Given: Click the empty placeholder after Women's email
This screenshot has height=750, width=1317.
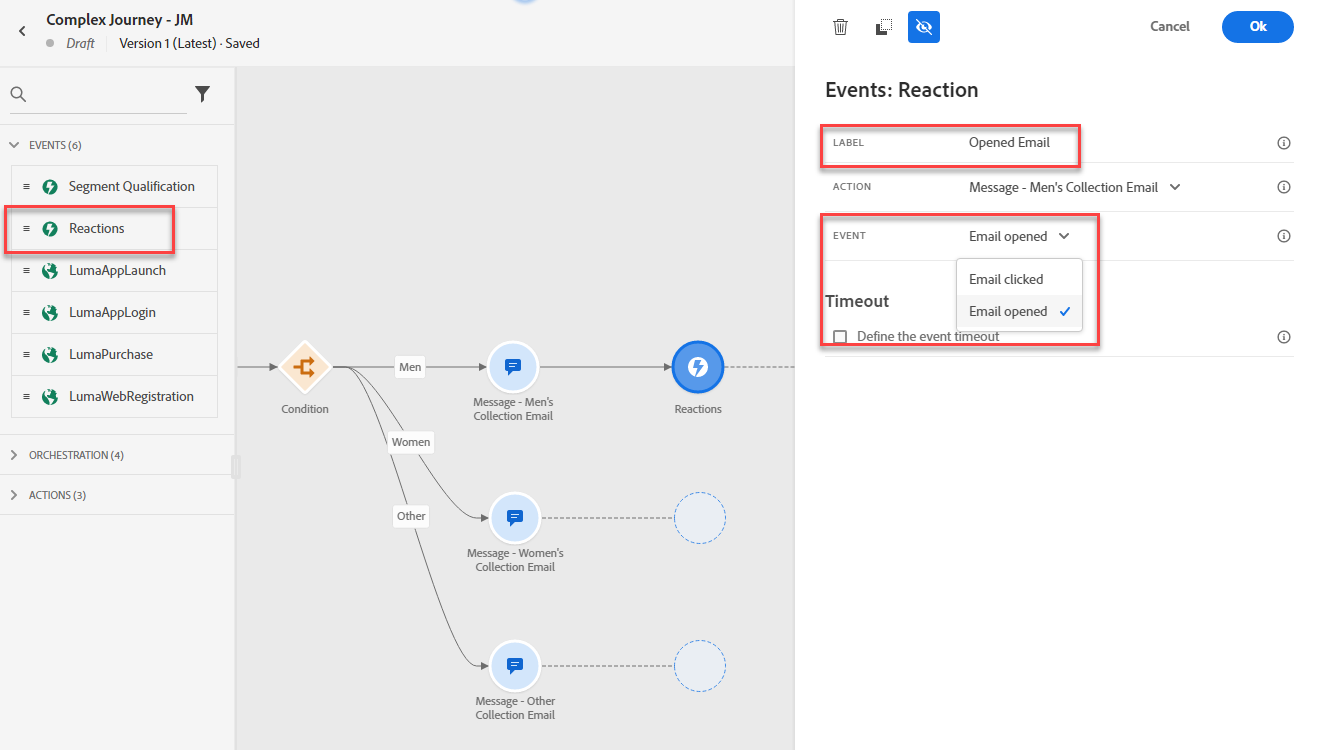Looking at the screenshot, I should click(x=700, y=518).
